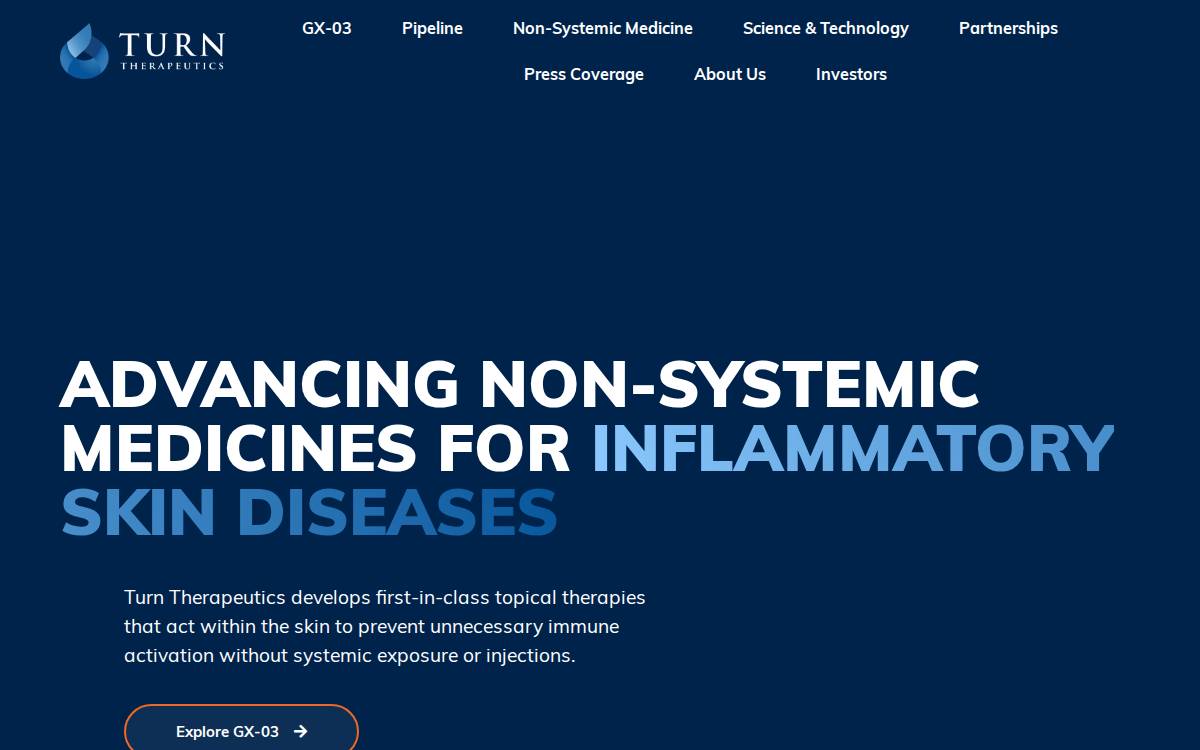
Task: Click the headline 'ADVANCING NON-SYSTEMIC'
Action: pyautogui.click(x=520, y=384)
